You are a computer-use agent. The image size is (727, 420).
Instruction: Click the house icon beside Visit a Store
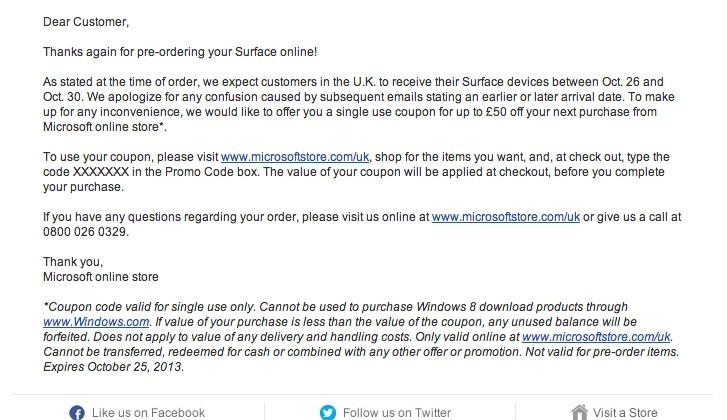[x=579, y=412]
